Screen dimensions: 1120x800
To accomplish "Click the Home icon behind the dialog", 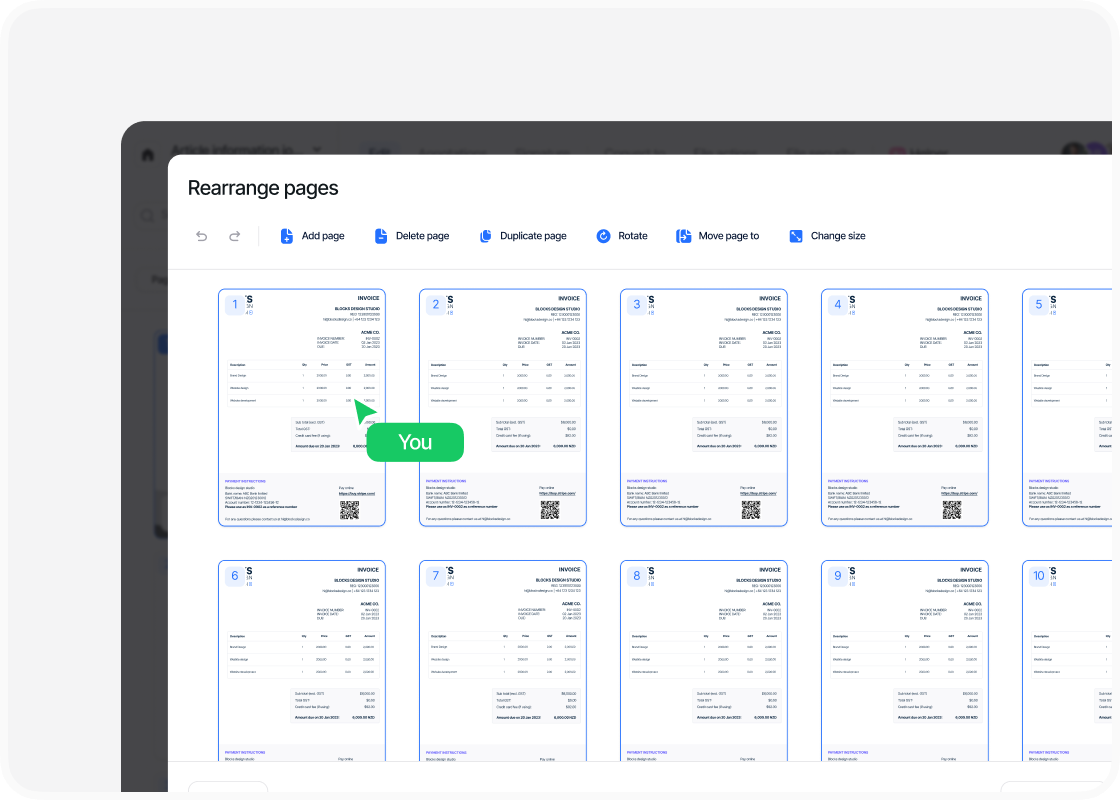I will tap(148, 155).
